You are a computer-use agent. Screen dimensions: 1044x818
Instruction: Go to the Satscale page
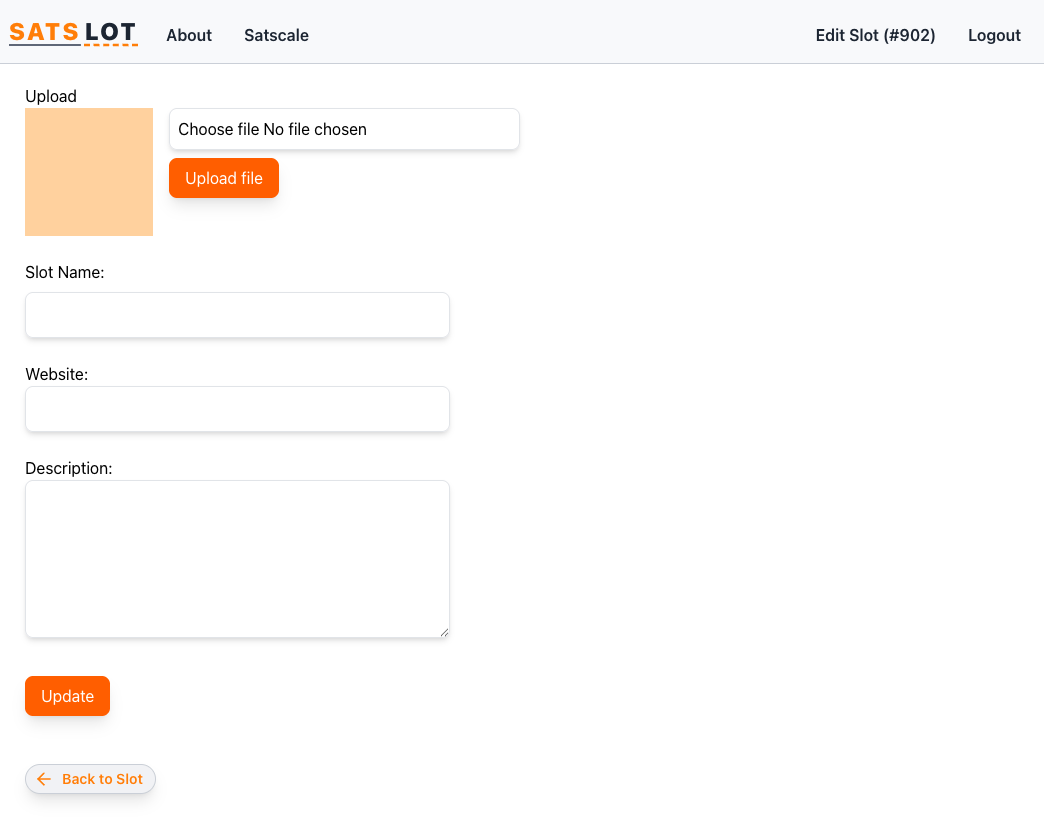click(276, 35)
